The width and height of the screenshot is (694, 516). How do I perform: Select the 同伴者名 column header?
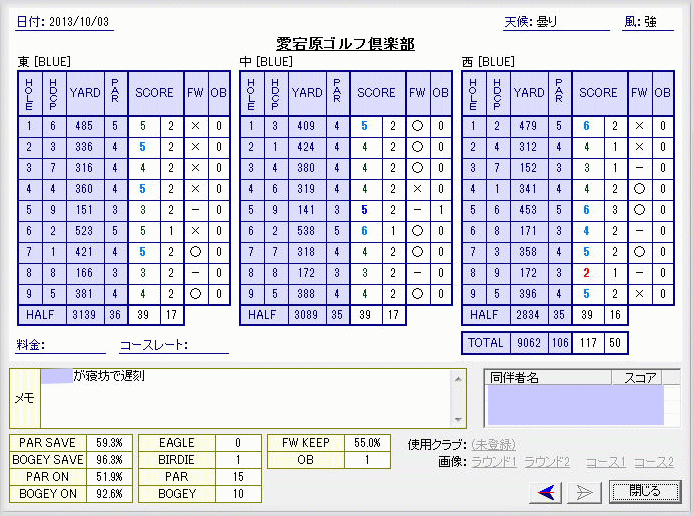click(x=548, y=377)
